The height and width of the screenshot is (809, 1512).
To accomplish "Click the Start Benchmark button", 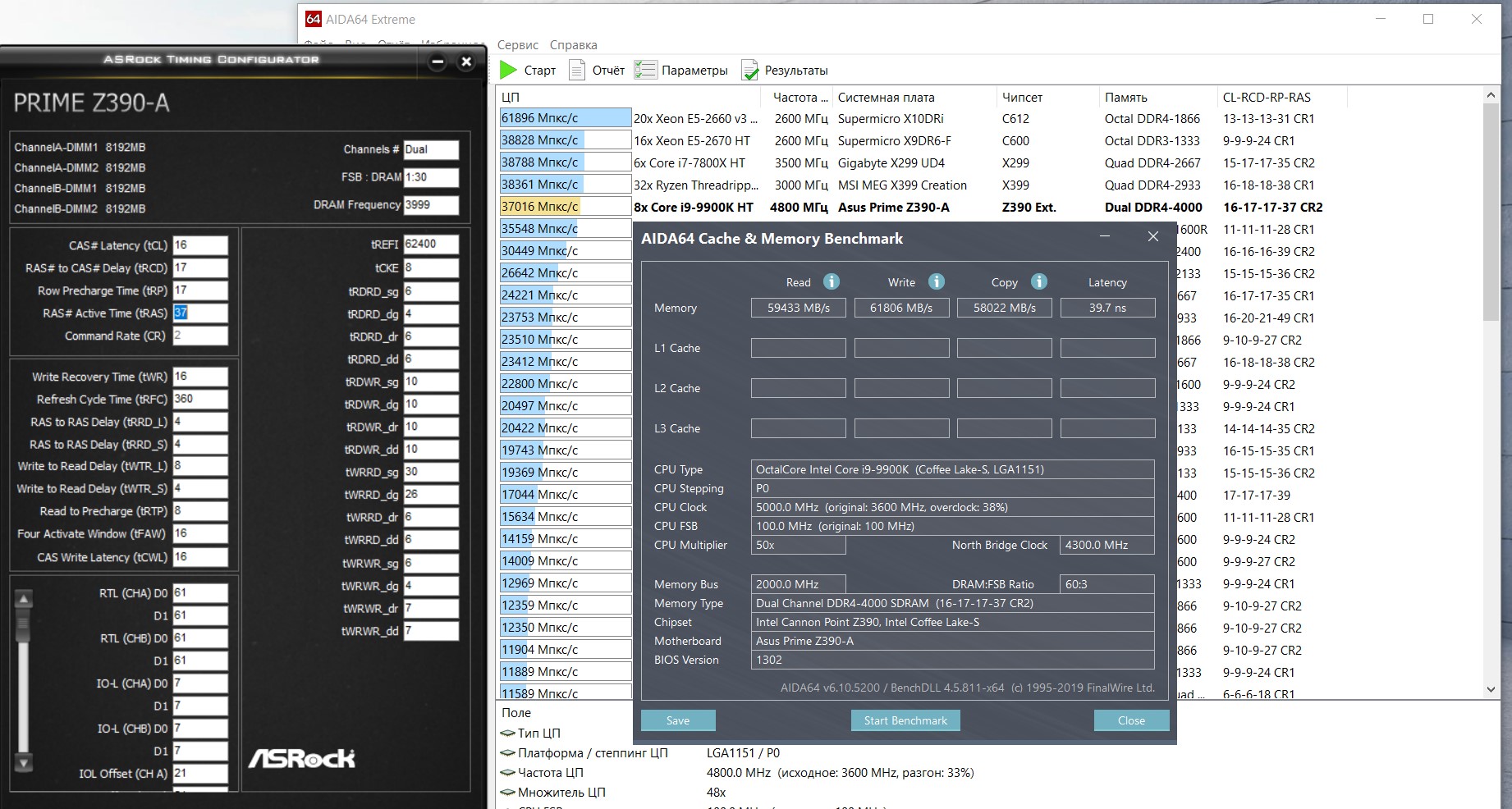I will coord(905,720).
